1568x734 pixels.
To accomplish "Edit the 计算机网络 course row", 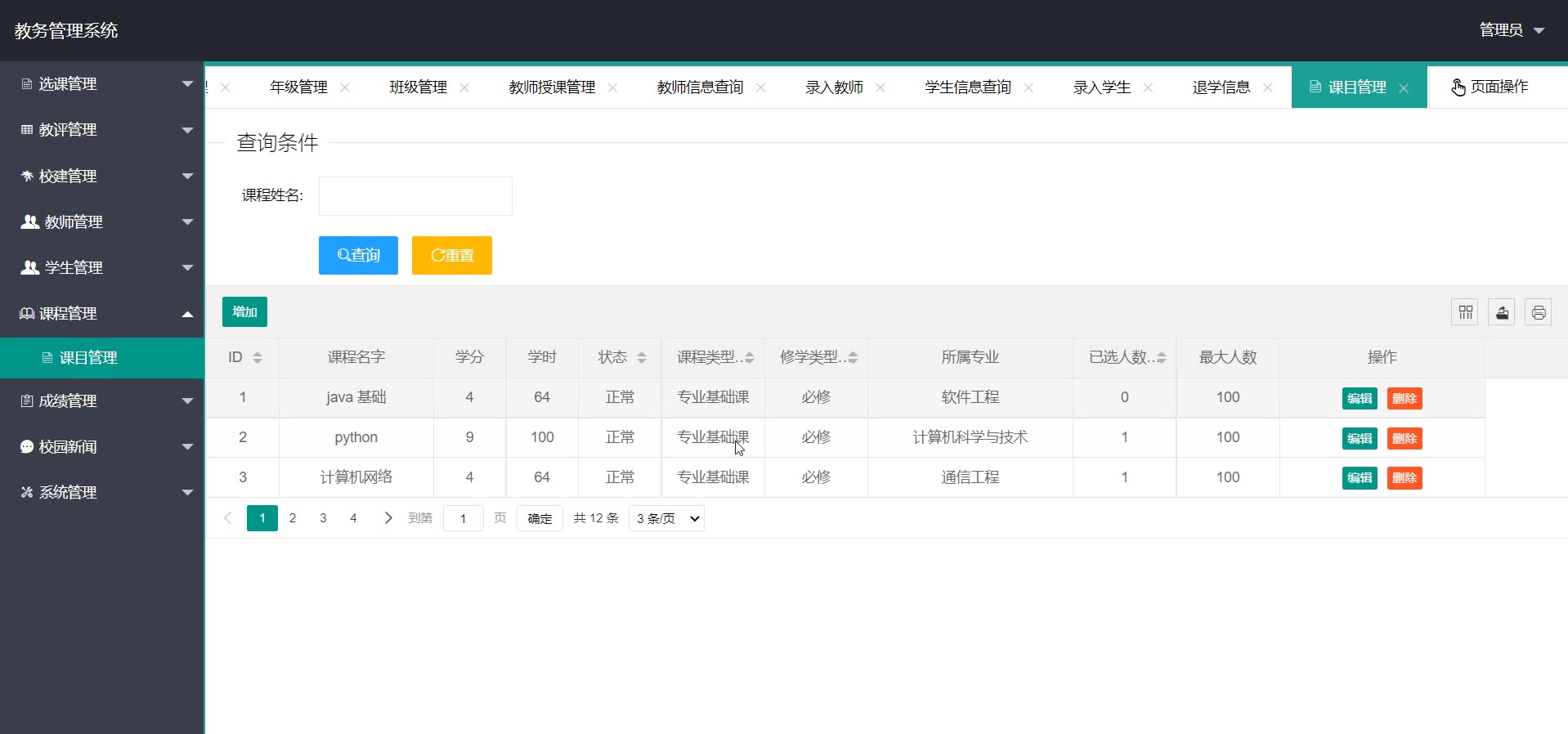I will click(x=1360, y=478).
